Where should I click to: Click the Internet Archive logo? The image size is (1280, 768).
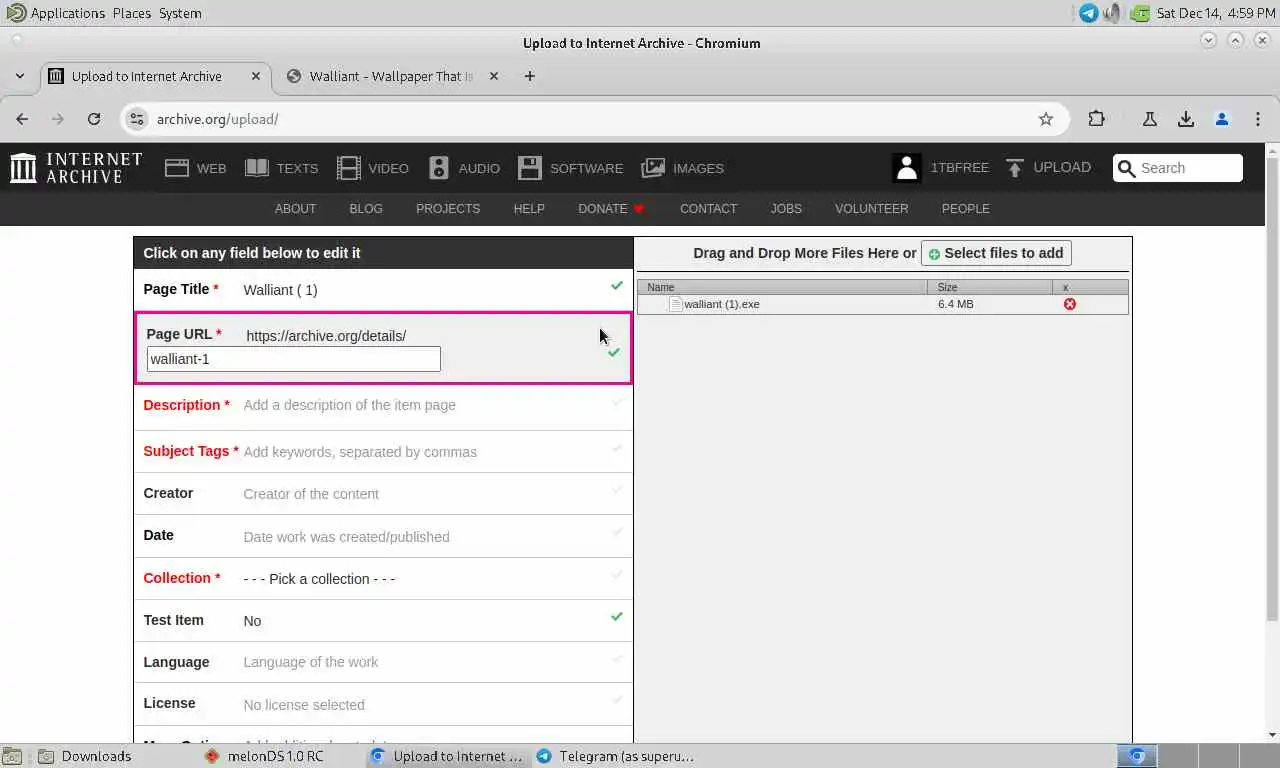(76, 168)
